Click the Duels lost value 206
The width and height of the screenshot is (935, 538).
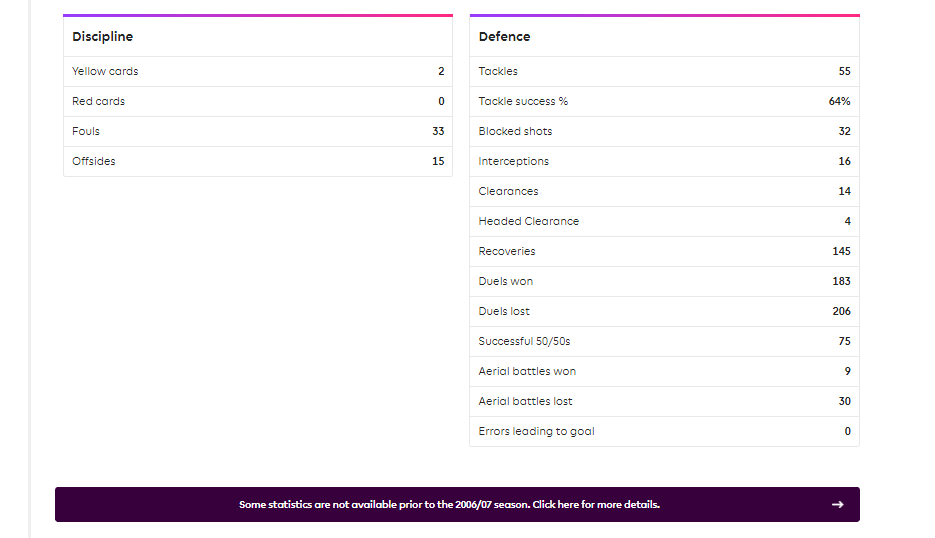point(841,311)
